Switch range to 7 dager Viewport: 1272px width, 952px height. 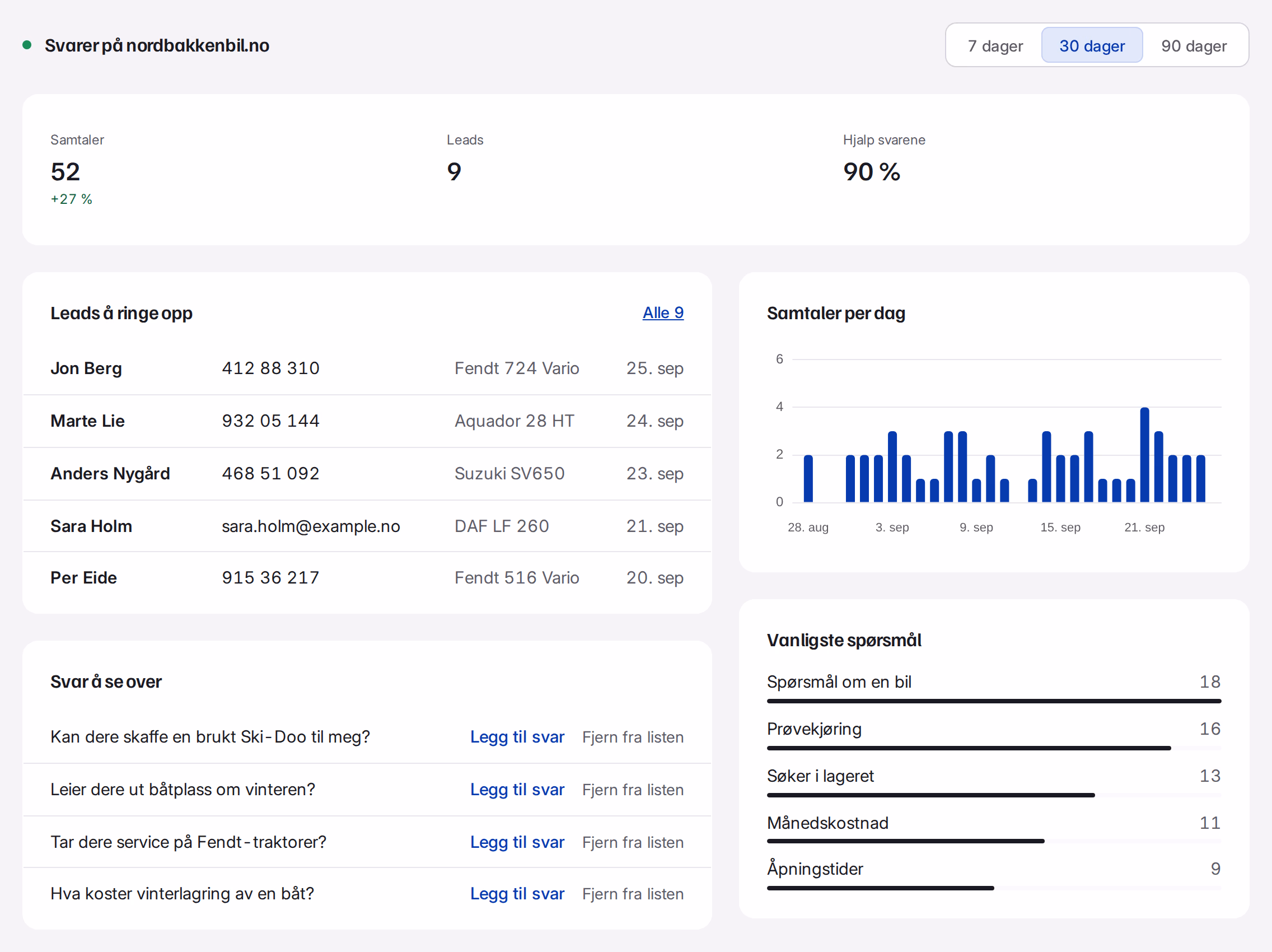(x=995, y=45)
